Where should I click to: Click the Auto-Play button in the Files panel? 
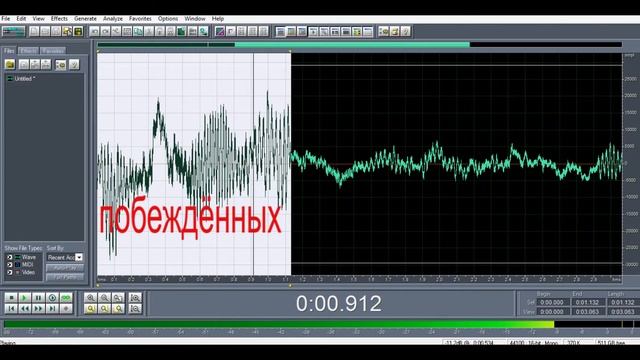[x=65, y=268]
